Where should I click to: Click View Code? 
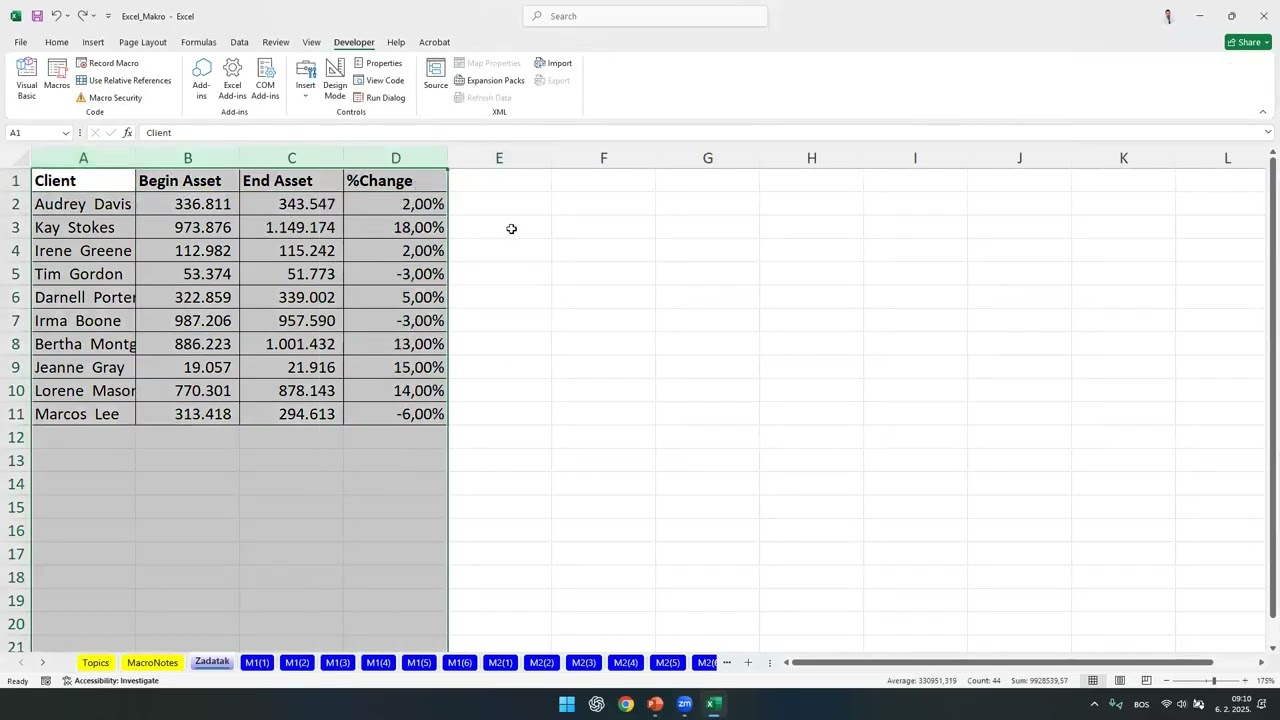[379, 80]
